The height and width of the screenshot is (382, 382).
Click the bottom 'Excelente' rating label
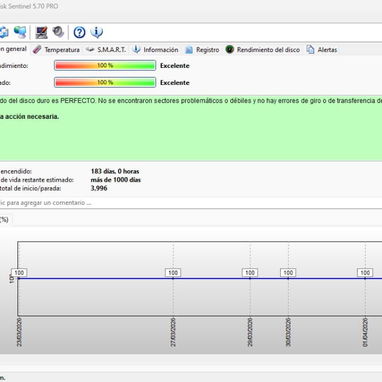click(x=175, y=83)
